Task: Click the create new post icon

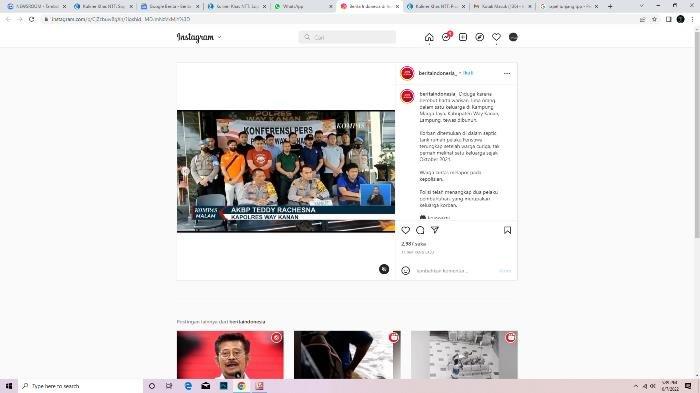Action: click(463, 37)
